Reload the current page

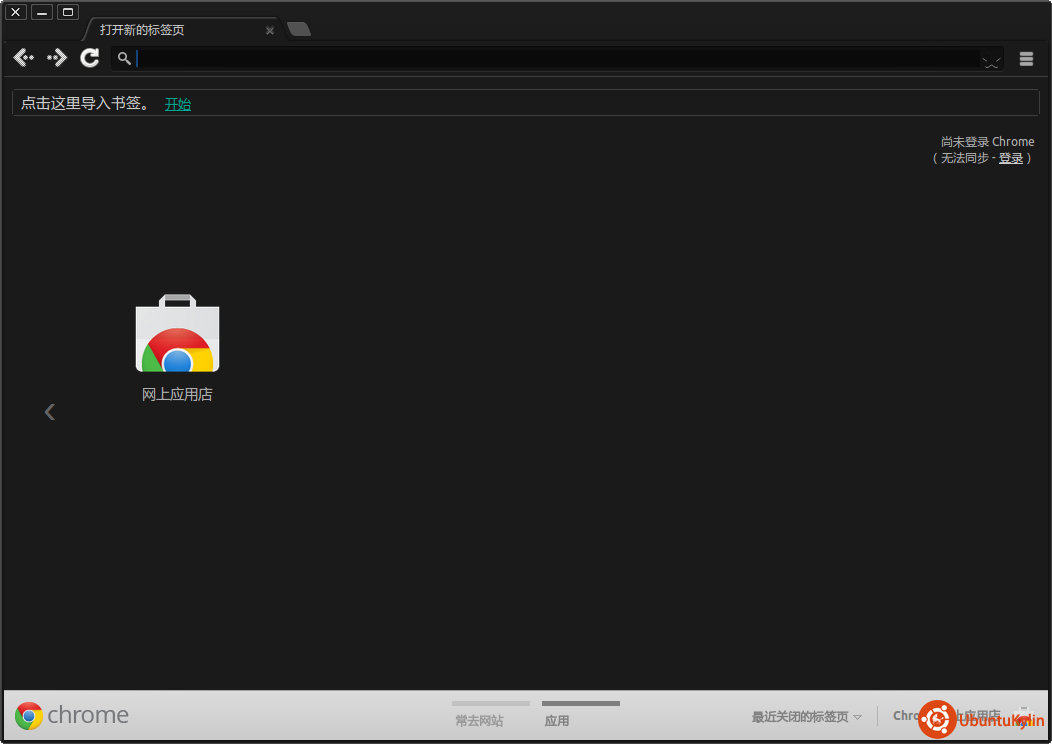coord(90,58)
